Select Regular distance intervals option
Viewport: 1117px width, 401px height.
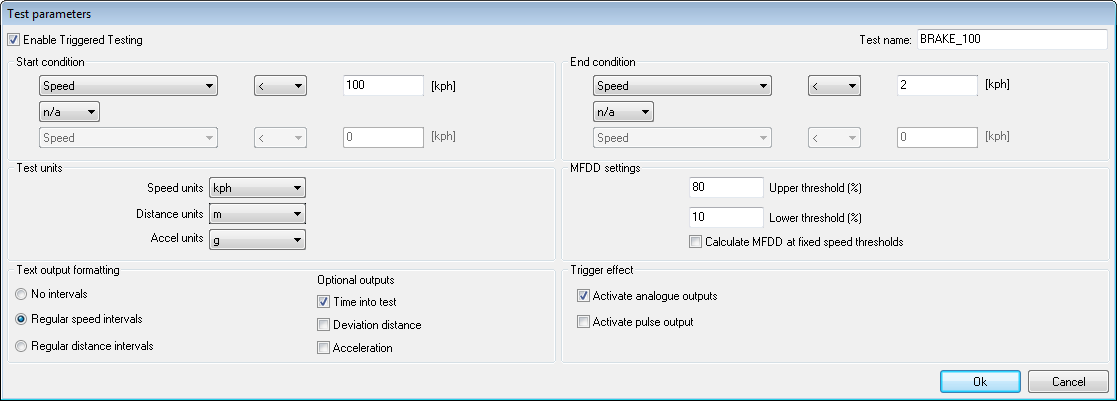21,346
